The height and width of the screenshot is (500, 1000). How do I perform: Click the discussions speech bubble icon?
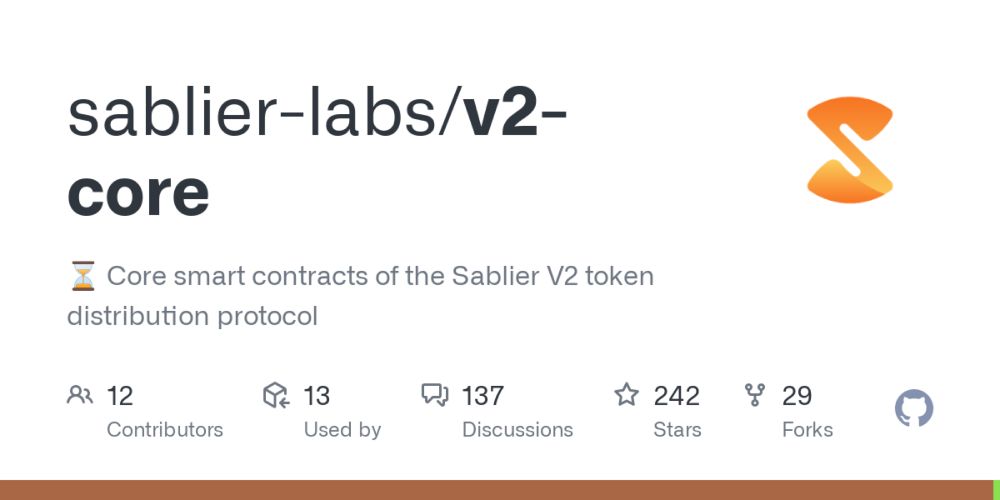435,396
